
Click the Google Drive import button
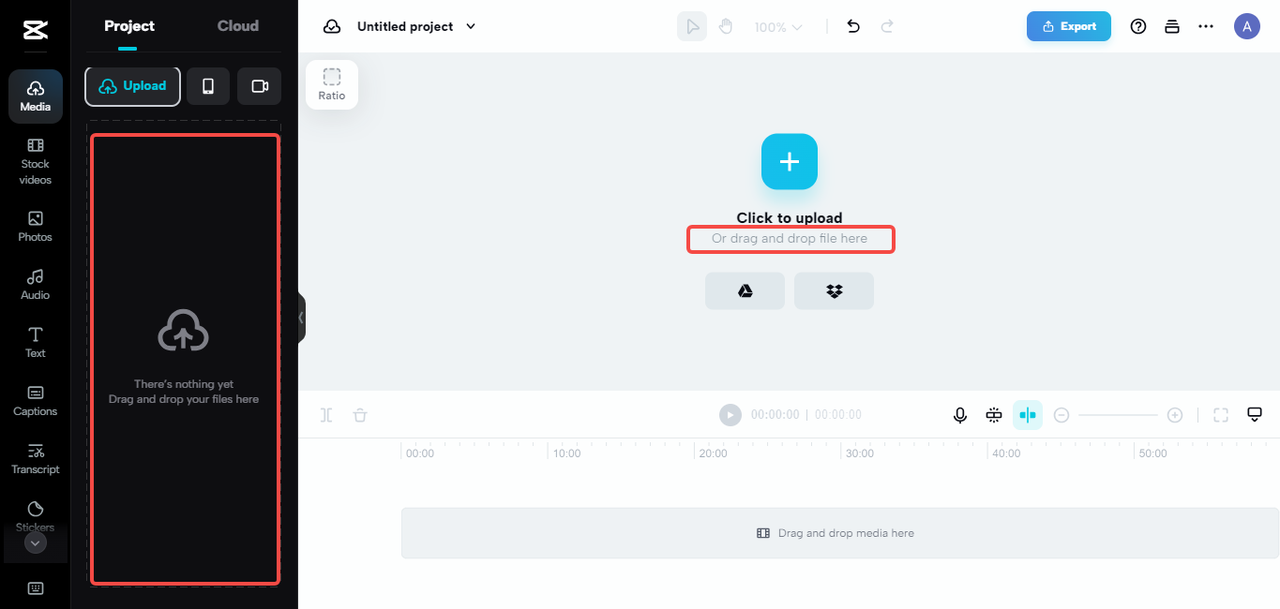pos(745,291)
